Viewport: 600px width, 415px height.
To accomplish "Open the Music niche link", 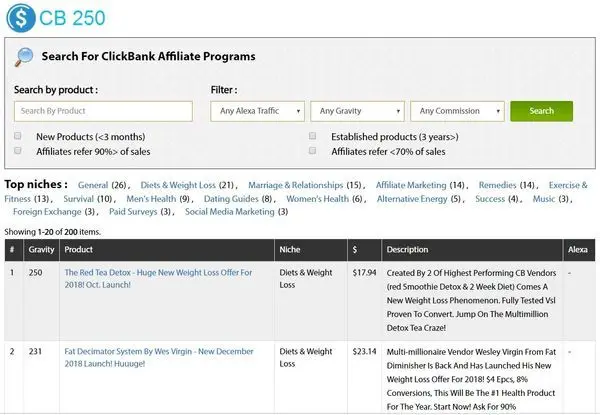I will click(544, 199).
